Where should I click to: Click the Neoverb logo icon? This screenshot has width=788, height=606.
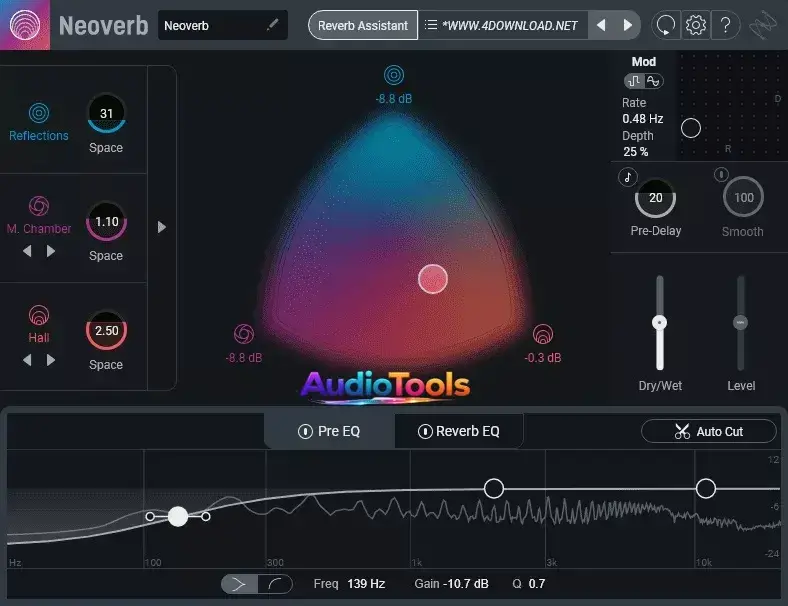coord(25,25)
